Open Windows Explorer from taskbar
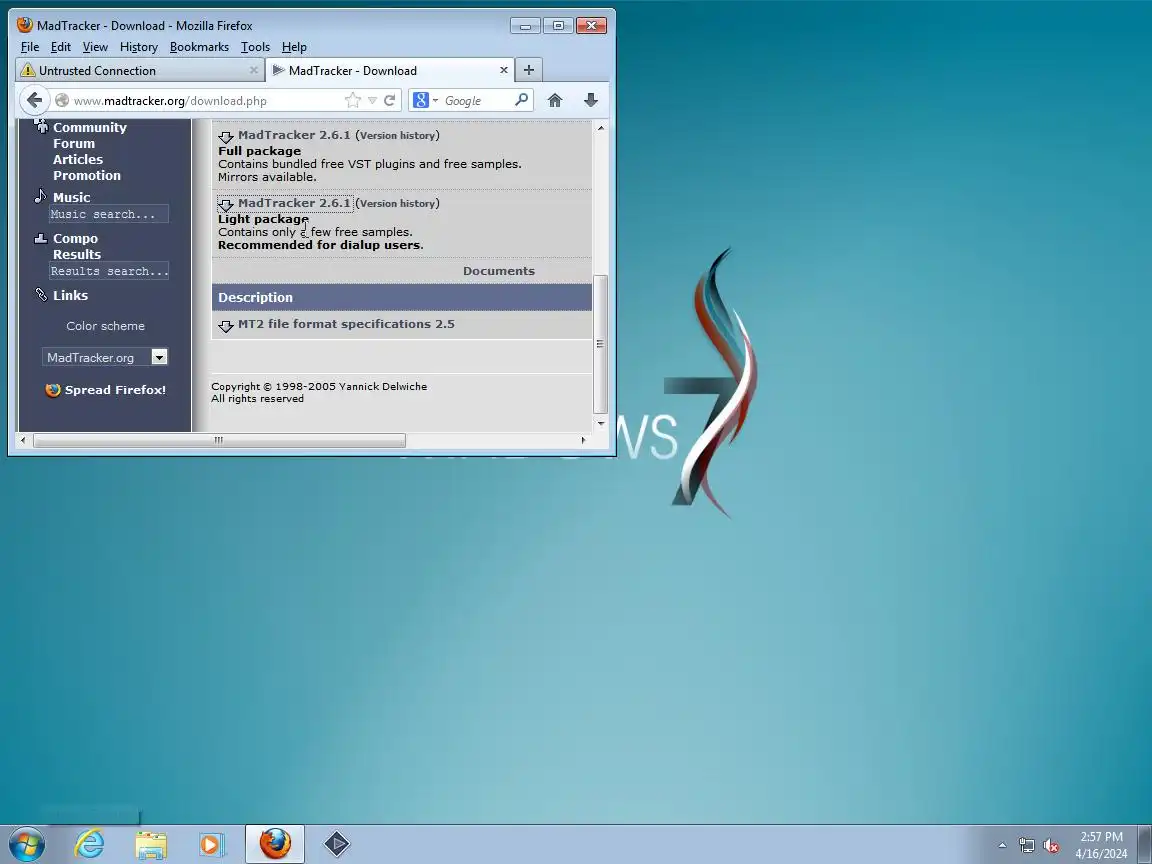Viewport: 1152px width, 864px height. [151, 845]
